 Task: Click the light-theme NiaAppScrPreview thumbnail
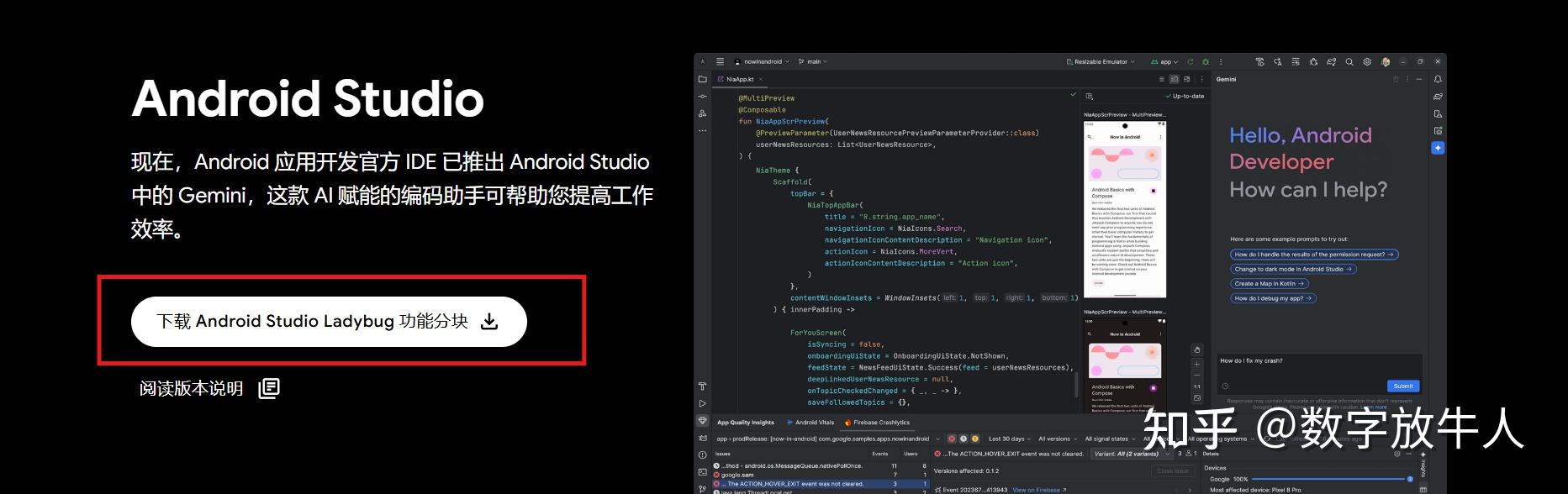click(1124, 209)
